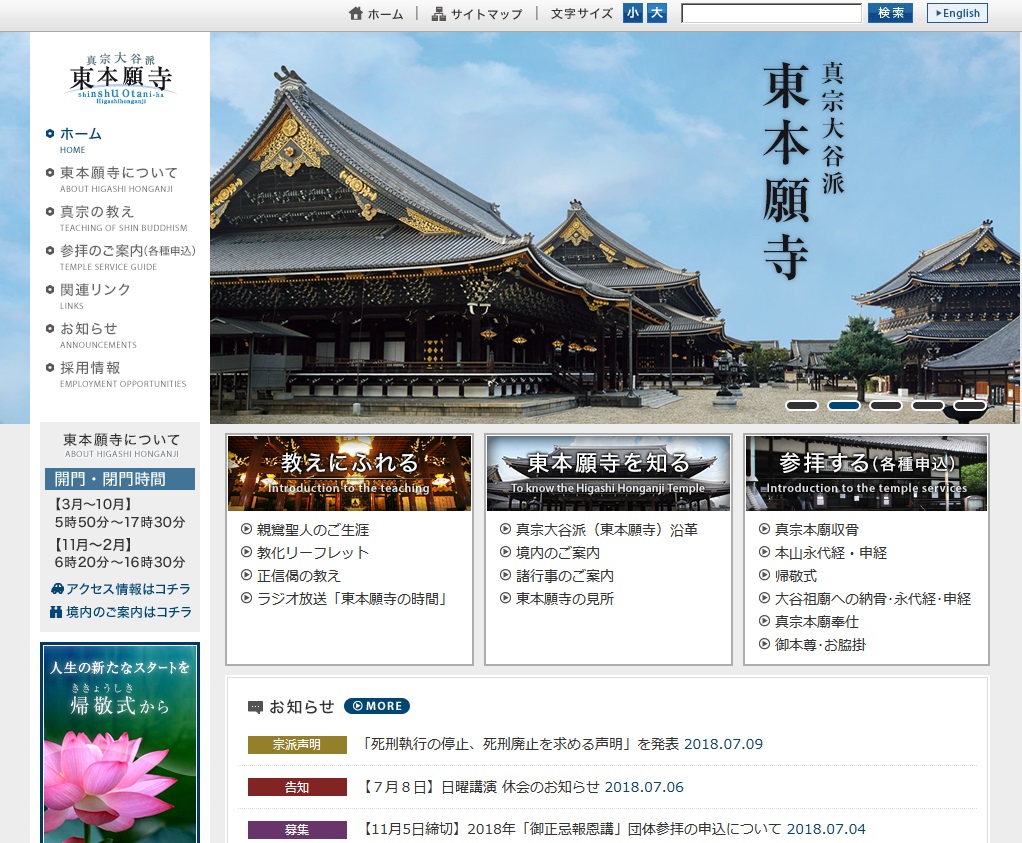Click bullet icon beside 東本願寺の見所

[x=505, y=598]
